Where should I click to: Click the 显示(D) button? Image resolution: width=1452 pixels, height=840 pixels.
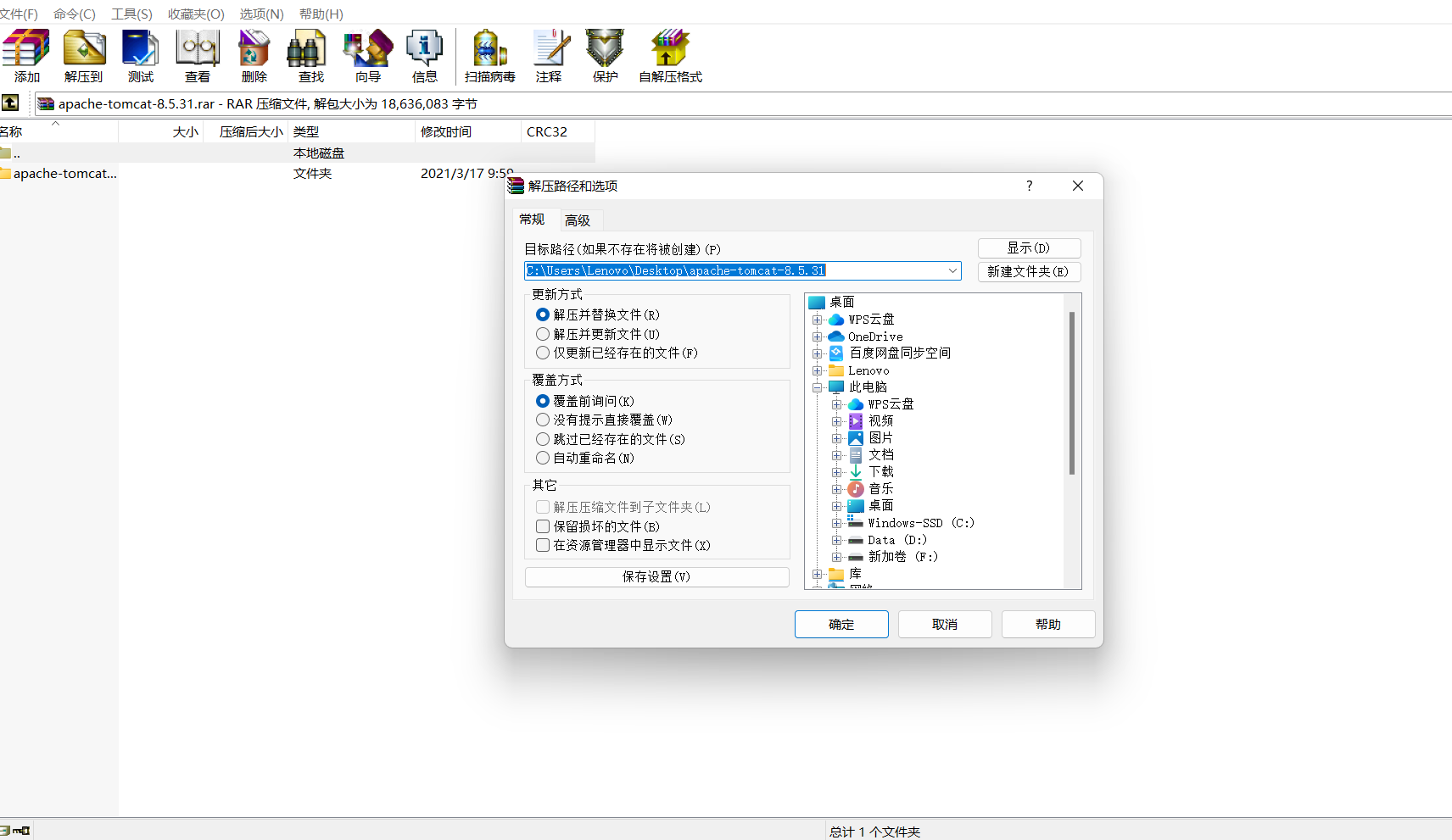click(1029, 248)
